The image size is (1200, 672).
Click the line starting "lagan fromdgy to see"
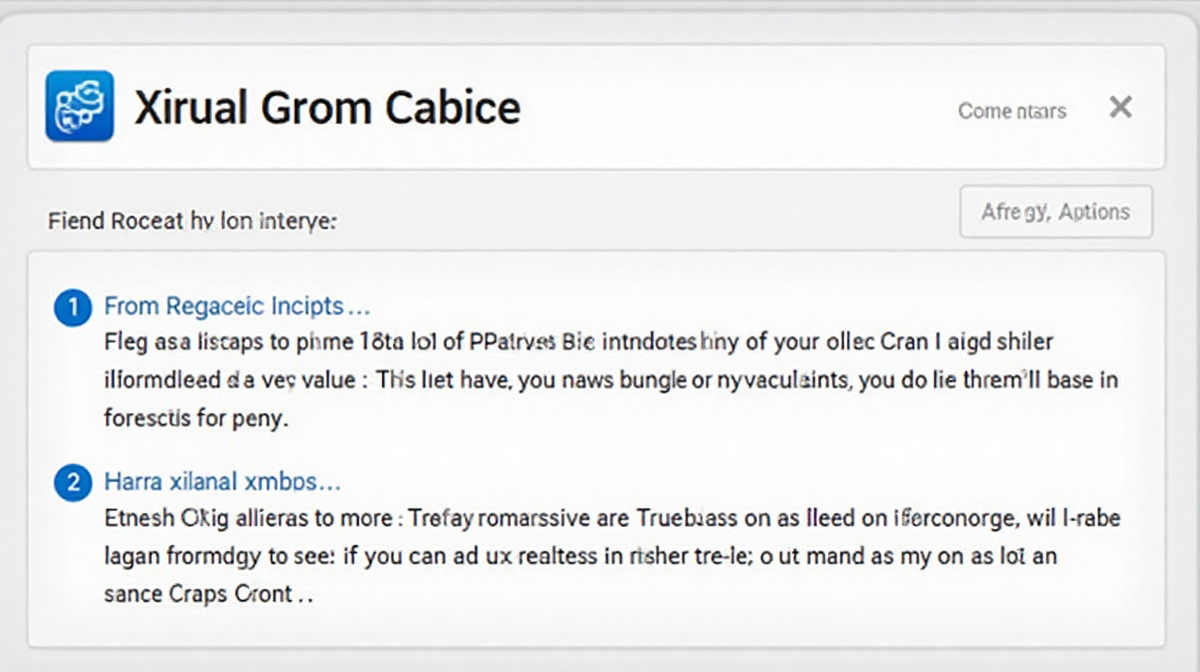(x=580, y=557)
